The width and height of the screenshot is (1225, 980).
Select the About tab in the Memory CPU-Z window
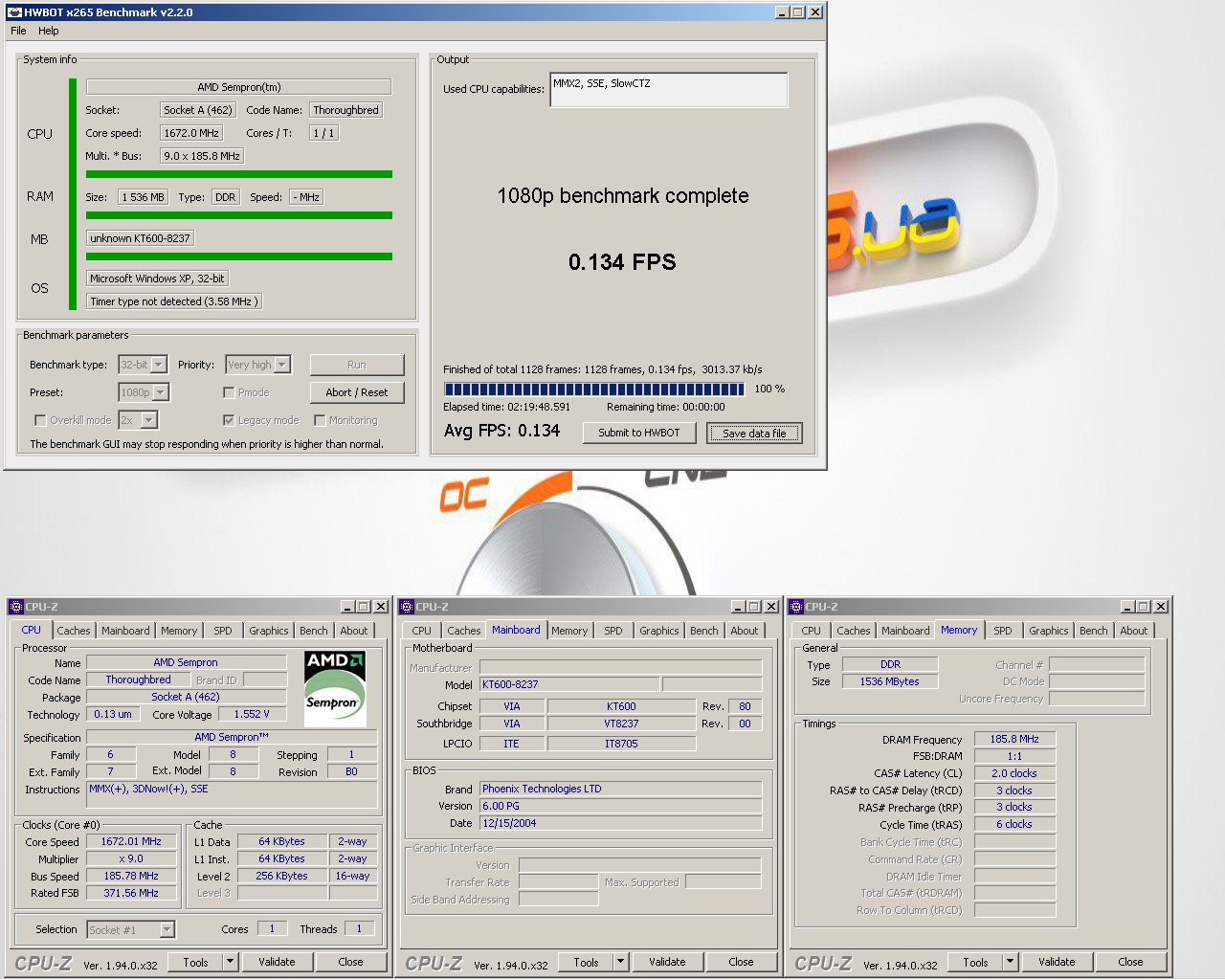pyautogui.click(x=1133, y=631)
